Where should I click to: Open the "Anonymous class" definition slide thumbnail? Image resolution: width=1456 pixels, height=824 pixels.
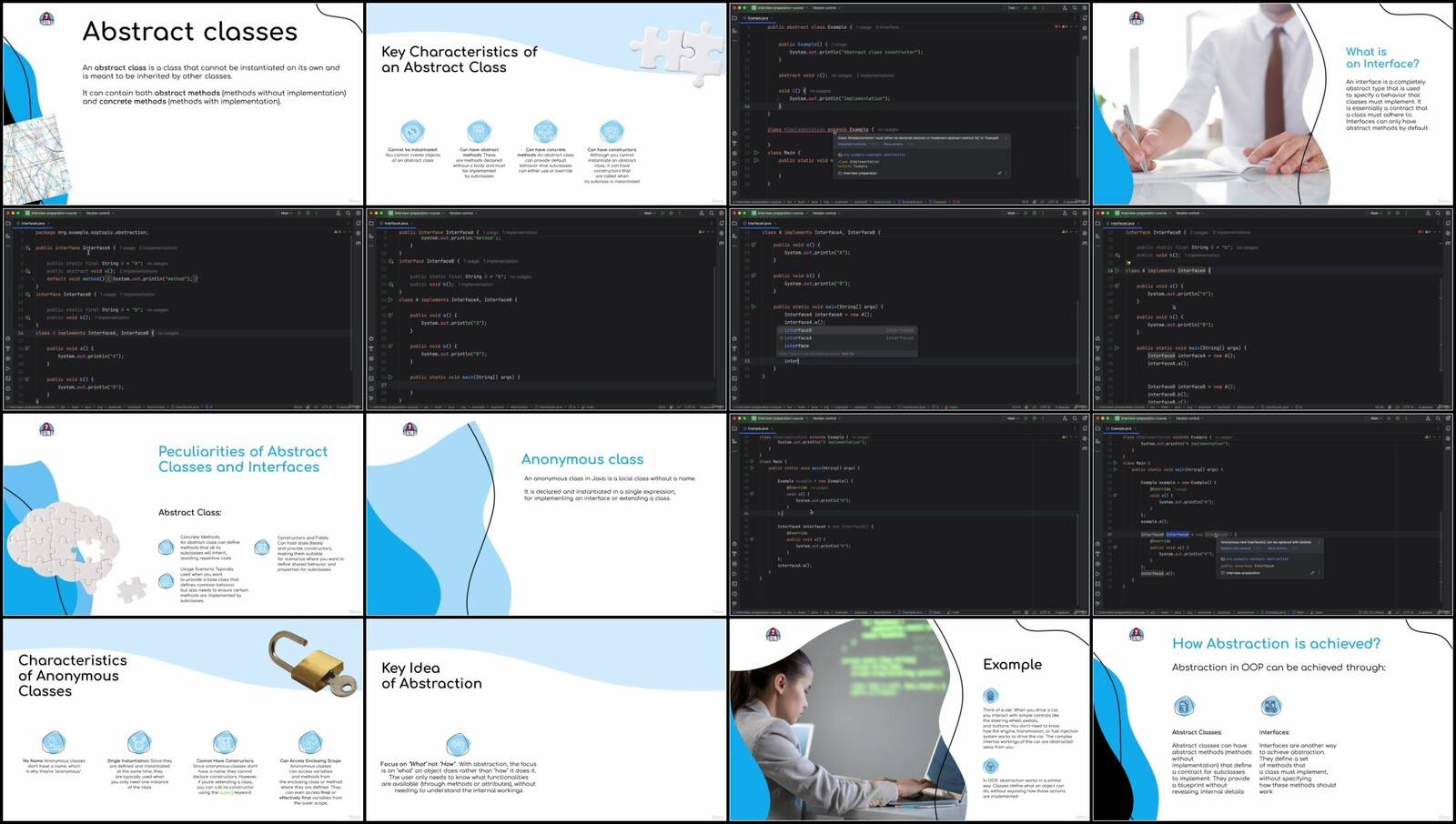[x=546, y=515]
